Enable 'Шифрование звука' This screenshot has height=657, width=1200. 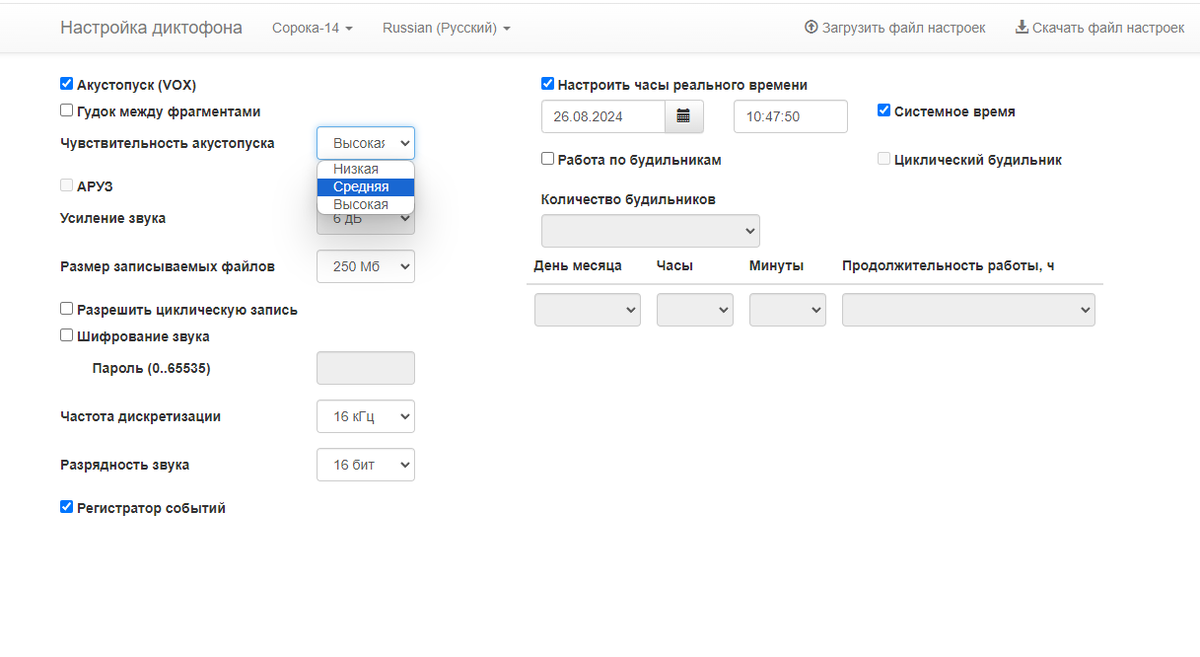[x=66, y=337]
